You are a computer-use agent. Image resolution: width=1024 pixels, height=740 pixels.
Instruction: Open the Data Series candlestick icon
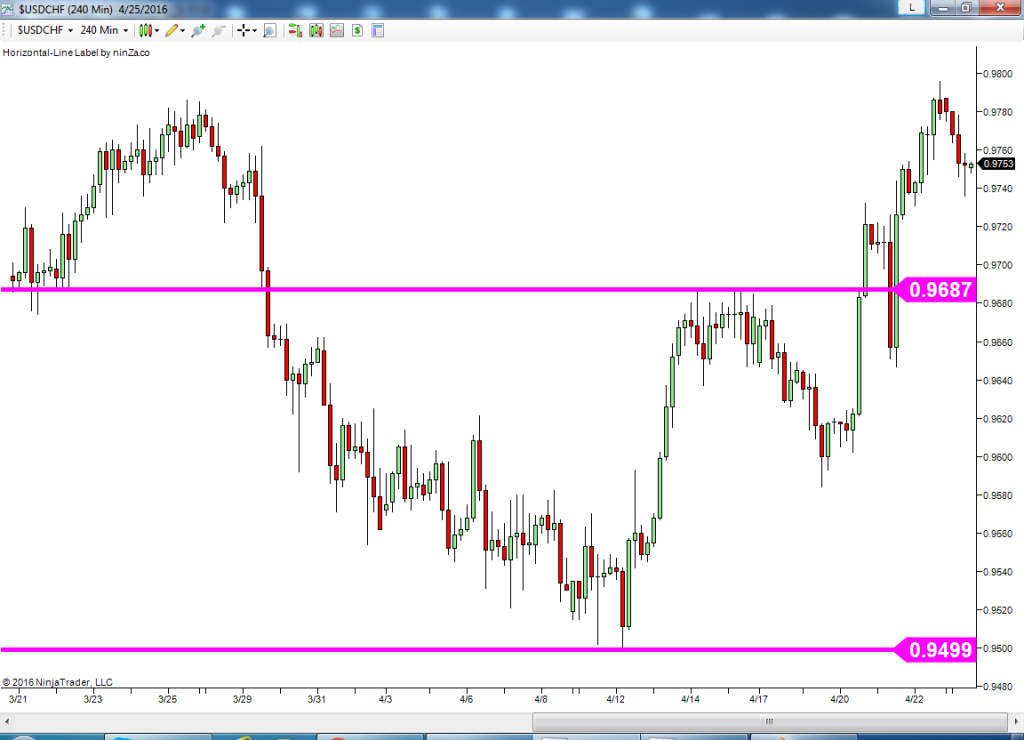coord(316,30)
